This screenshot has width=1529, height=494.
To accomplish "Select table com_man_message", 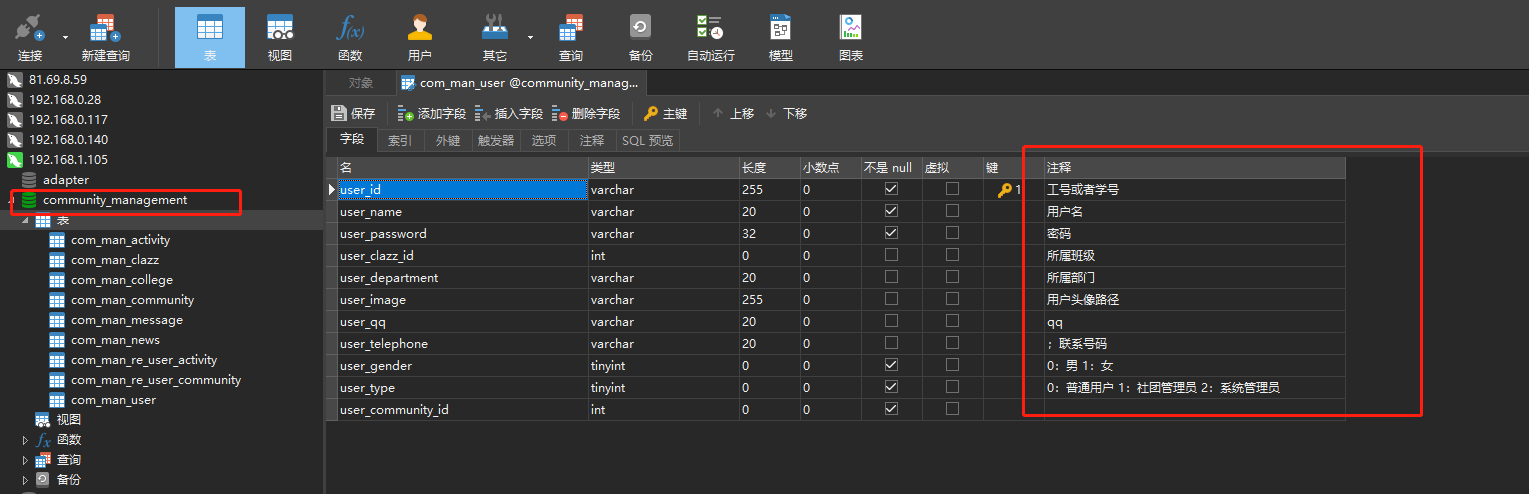I will 127,320.
